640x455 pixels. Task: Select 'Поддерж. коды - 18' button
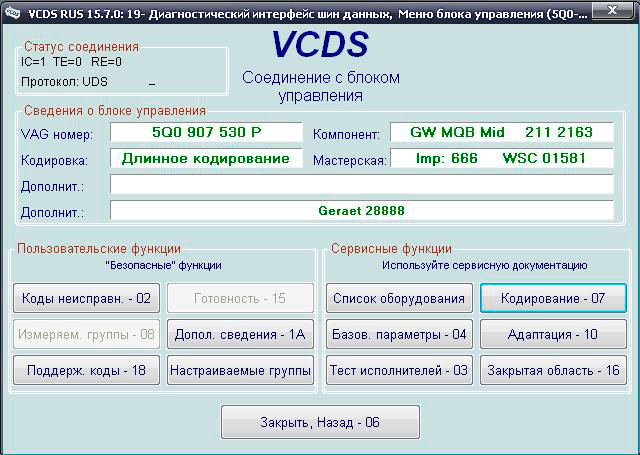pyautogui.click(x=86, y=370)
